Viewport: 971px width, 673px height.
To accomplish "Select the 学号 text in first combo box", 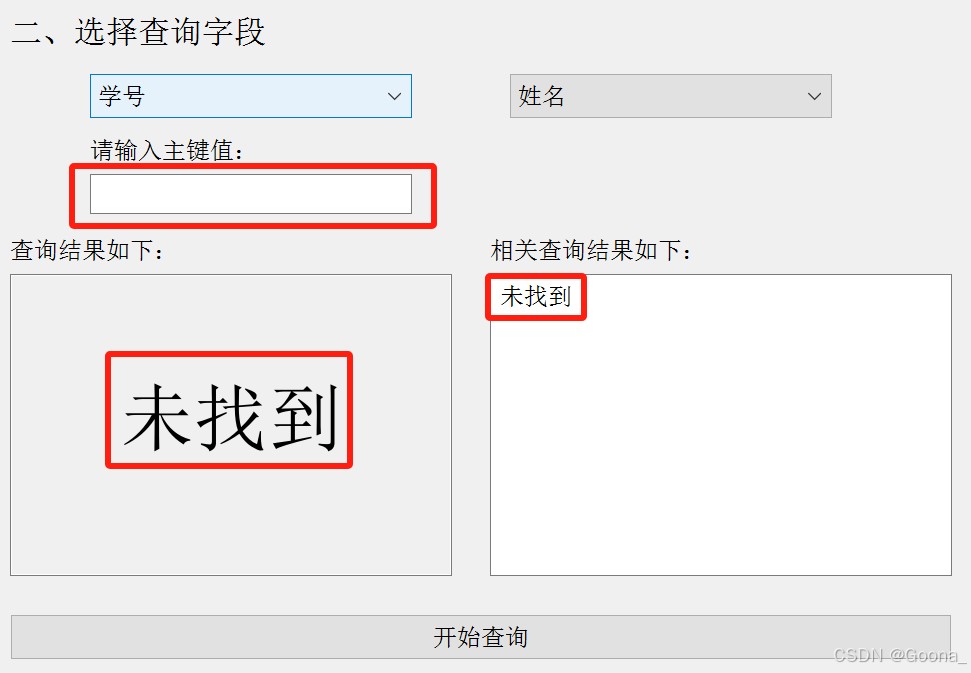I will pyautogui.click(x=122, y=97).
